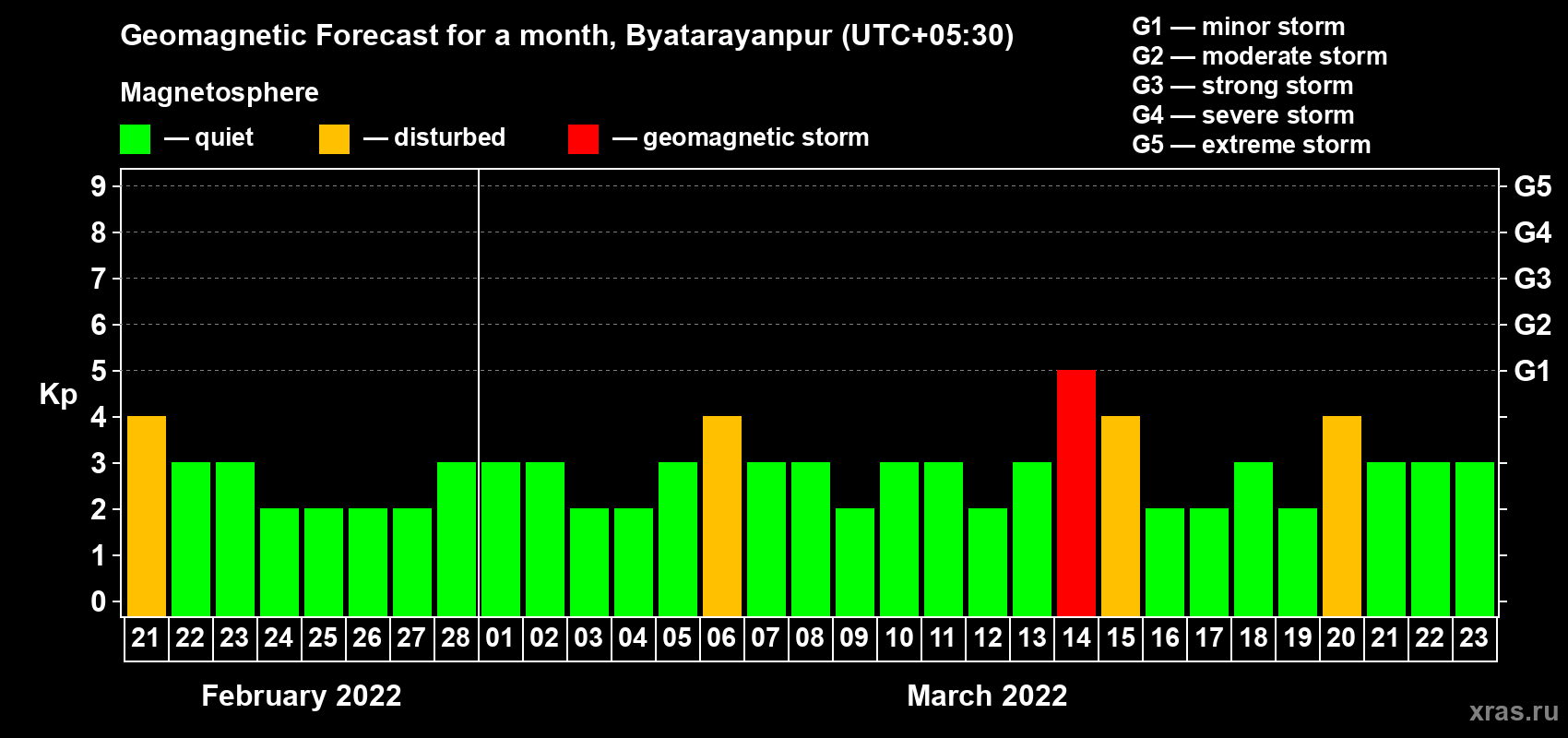1568x738 pixels.
Task: Click the date cell 06 under March
Action: tap(722, 638)
